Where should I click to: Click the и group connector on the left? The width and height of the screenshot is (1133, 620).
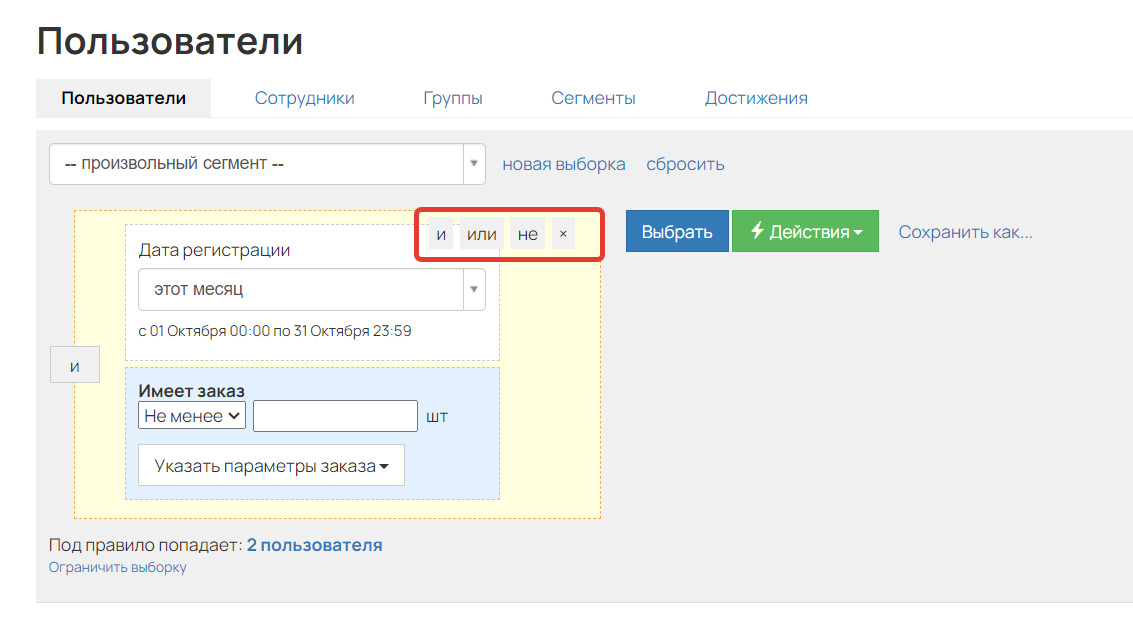point(74,366)
